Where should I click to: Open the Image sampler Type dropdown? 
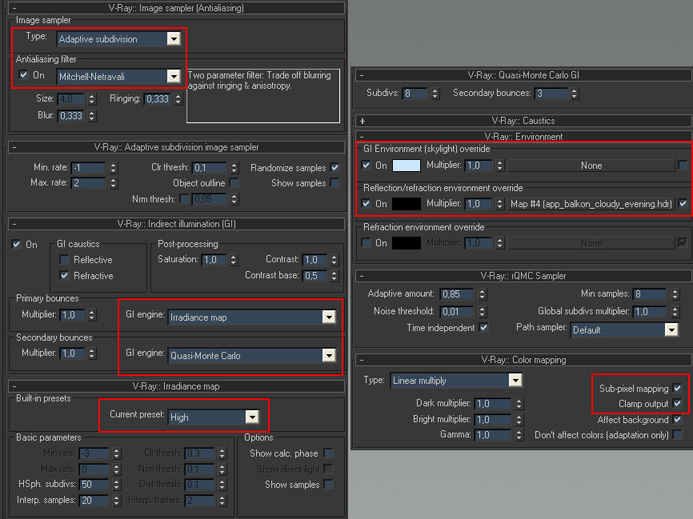(x=118, y=39)
